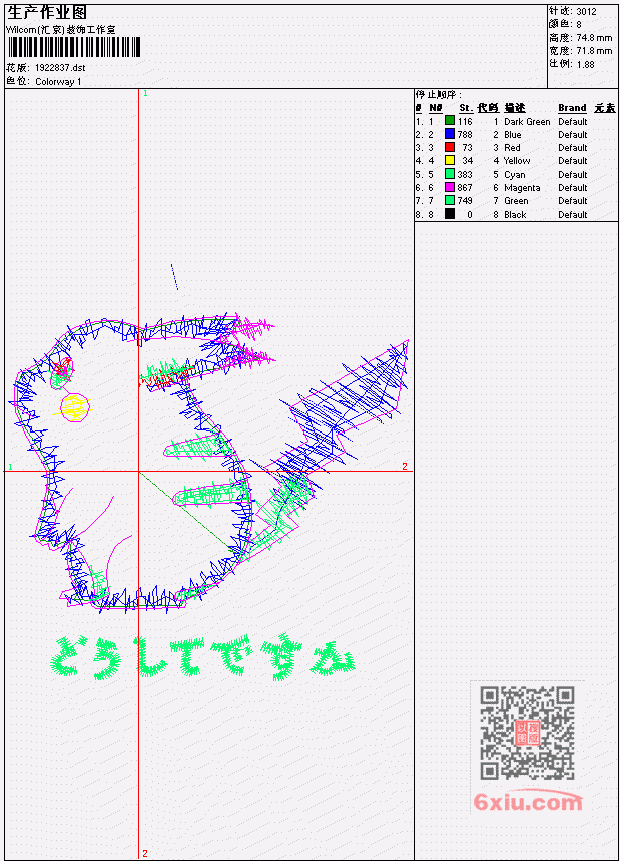Image resolution: width=620 pixels, height=861 pixels.
Task: Click the 'Magenta' description text
Action: click(x=522, y=188)
